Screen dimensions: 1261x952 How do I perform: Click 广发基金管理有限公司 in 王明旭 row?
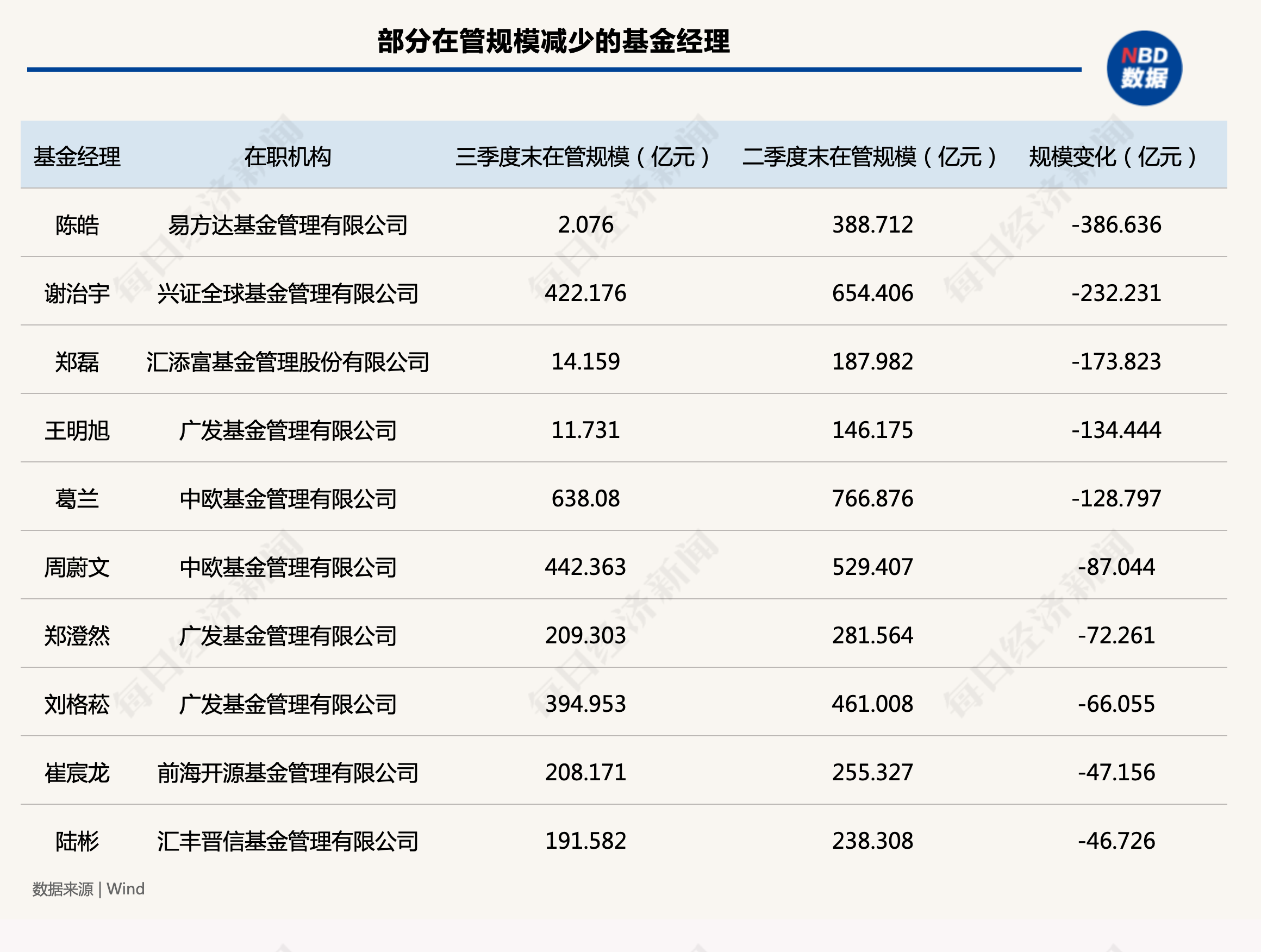coord(288,430)
